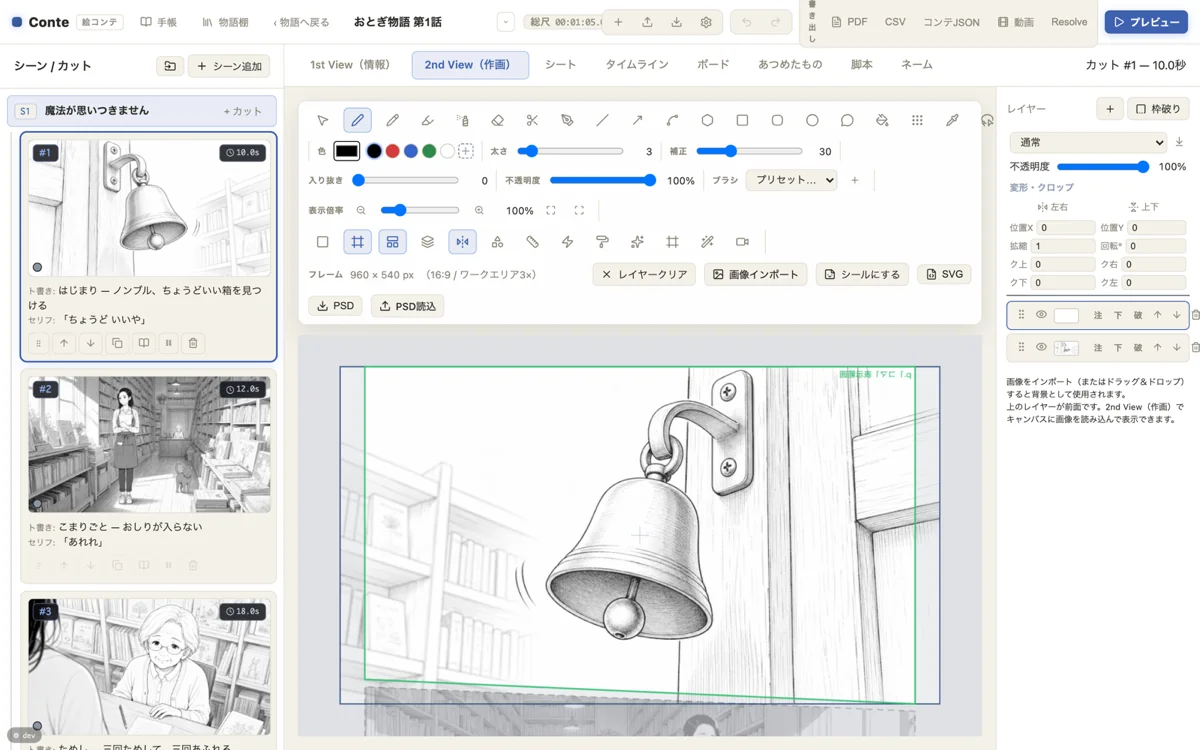Click the blue プレビュー button
Image resolution: width=1200 pixels, height=750 pixels.
click(x=1146, y=22)
